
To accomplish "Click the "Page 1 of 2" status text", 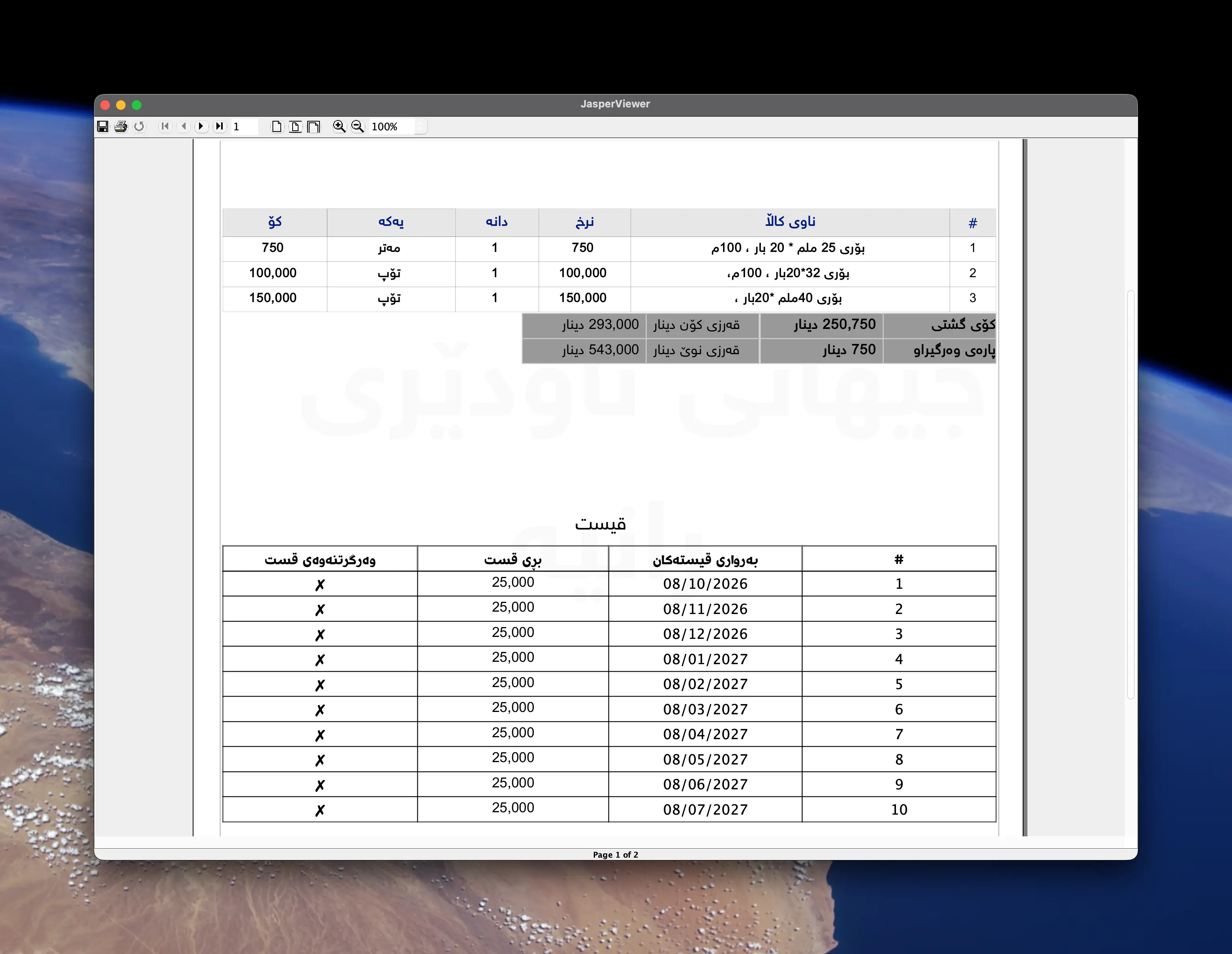I will click(616, 855).
